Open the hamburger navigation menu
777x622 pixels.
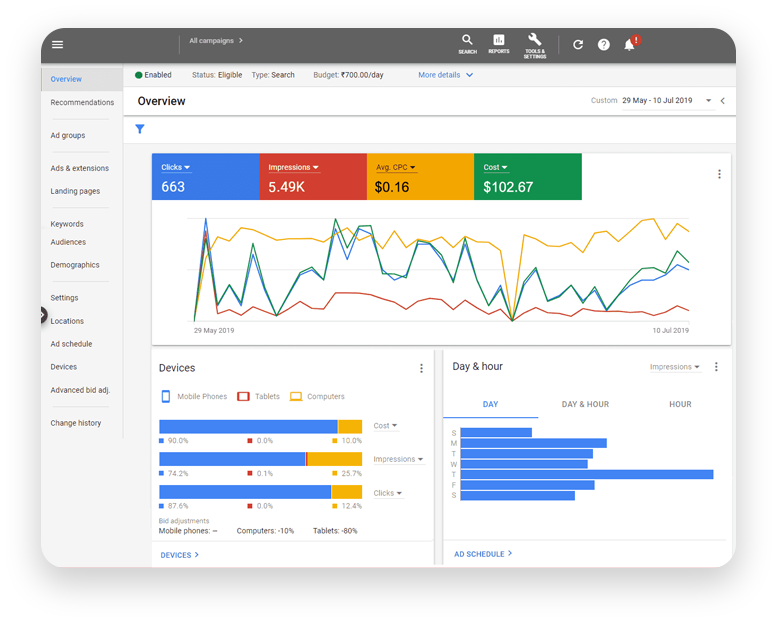[x=57, y=45]
